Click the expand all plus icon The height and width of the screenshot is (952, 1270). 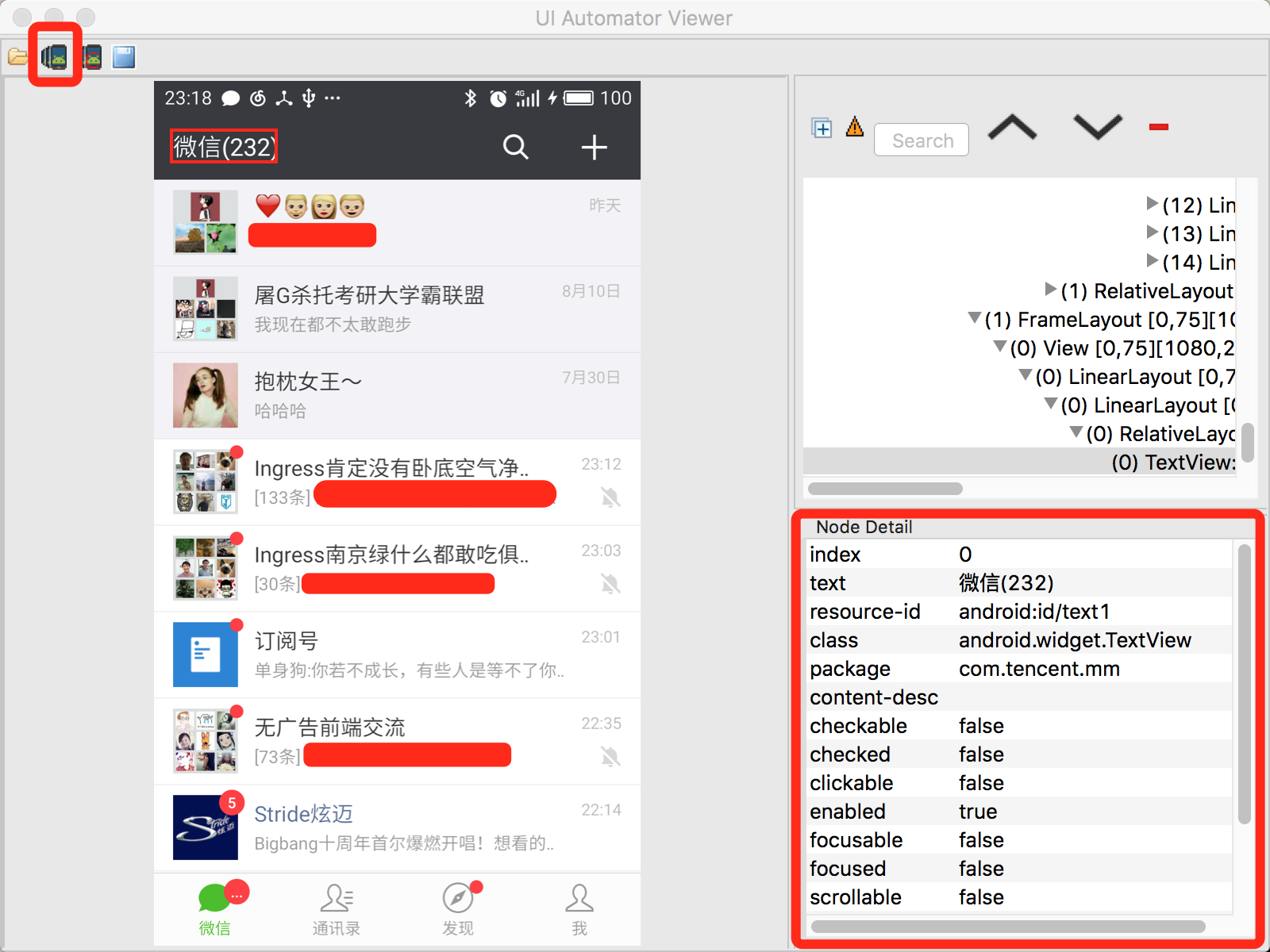tap(822, 128)
